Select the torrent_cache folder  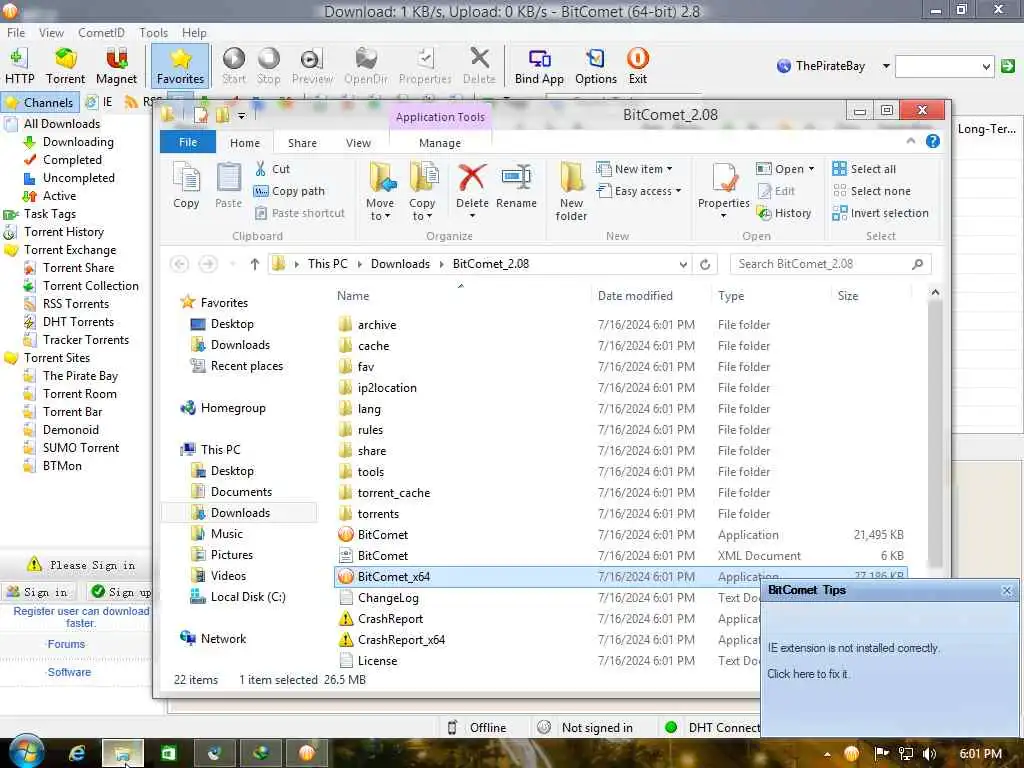click(393, 492)
